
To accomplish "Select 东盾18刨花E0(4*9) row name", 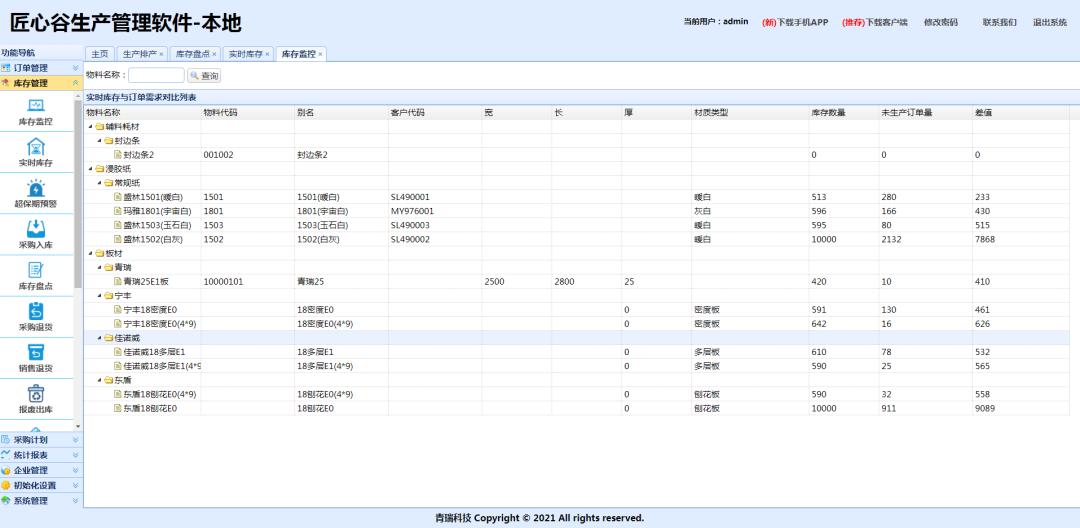I will pos(160,394).
